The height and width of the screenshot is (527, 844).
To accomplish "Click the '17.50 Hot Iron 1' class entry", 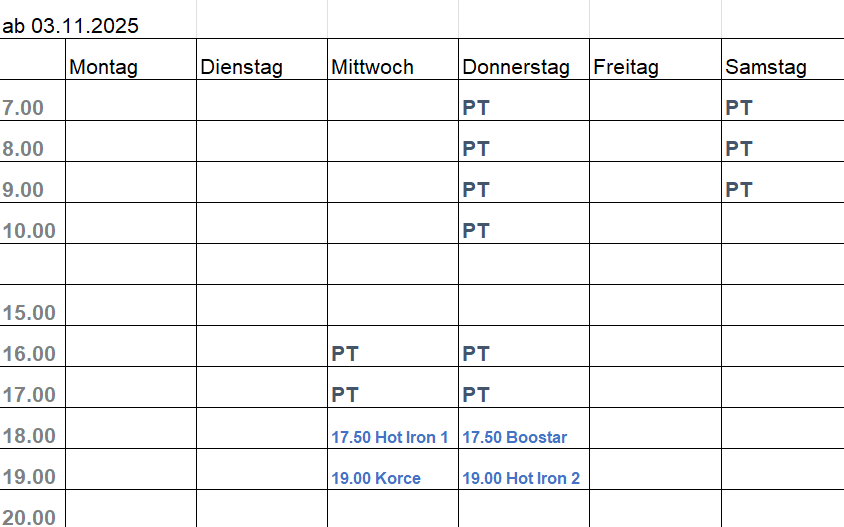I will pos(390,437).
